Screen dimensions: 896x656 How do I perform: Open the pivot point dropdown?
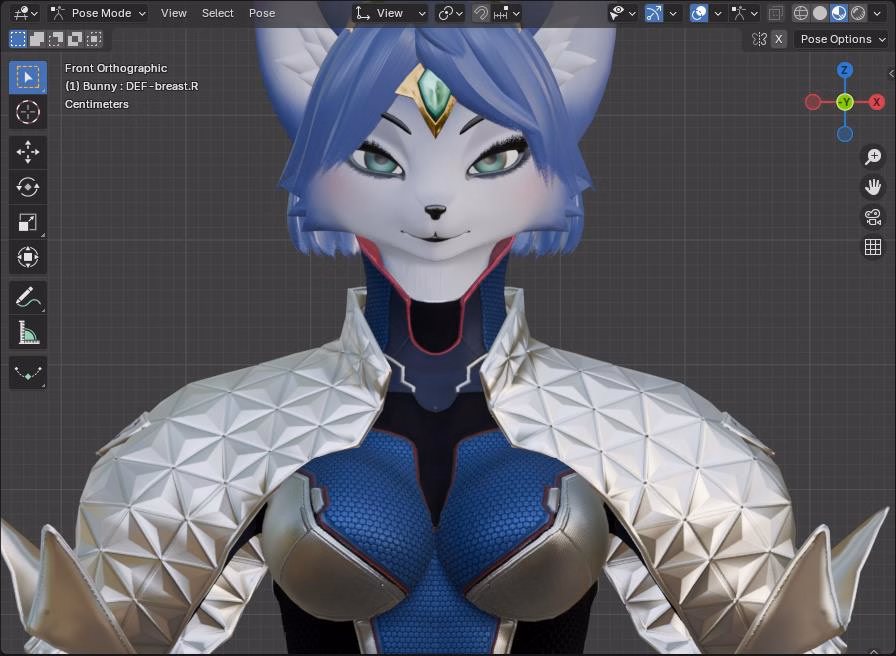click(450, 13)
